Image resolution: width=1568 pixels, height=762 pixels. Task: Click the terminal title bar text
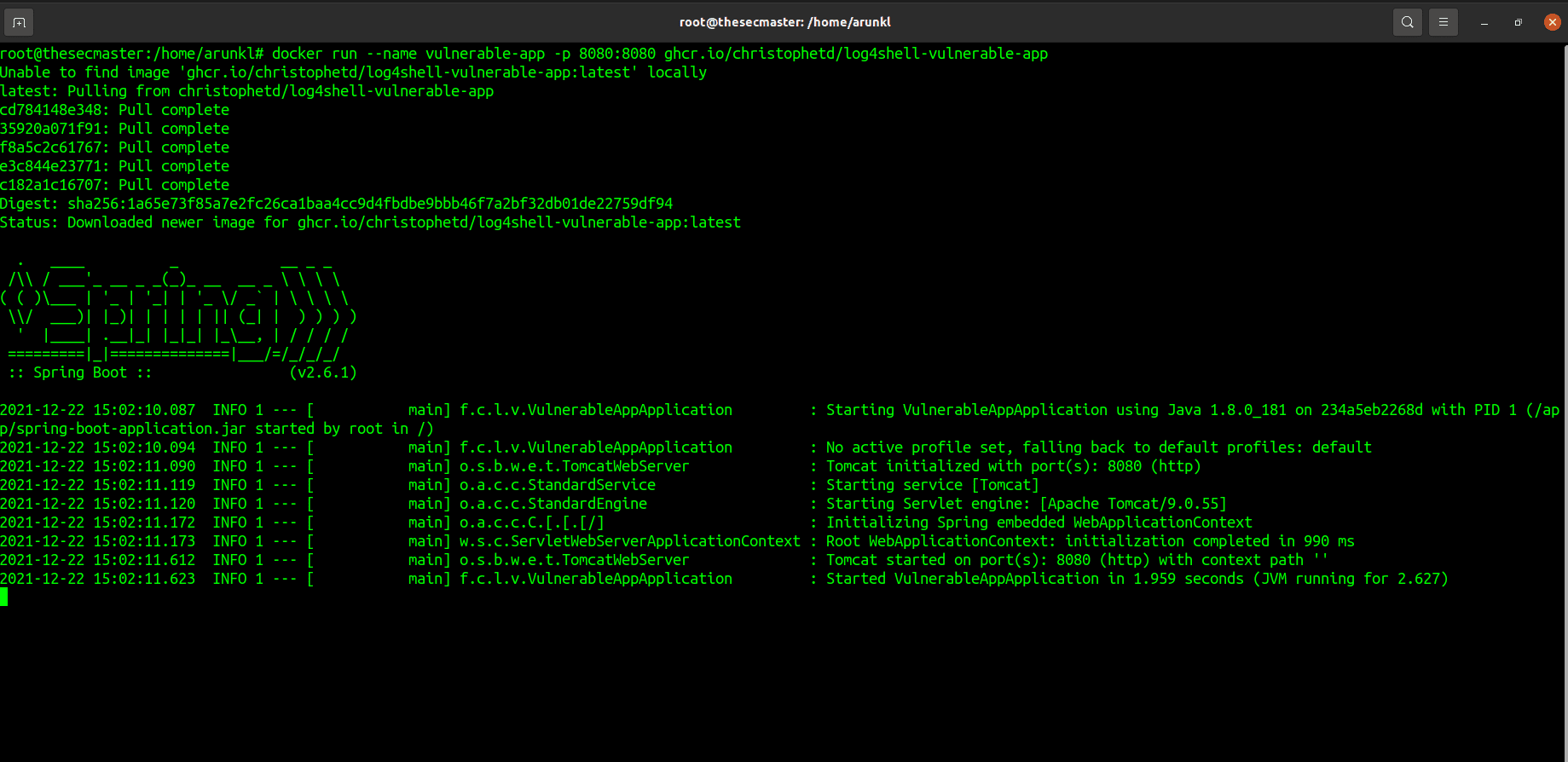pos(784,22)
